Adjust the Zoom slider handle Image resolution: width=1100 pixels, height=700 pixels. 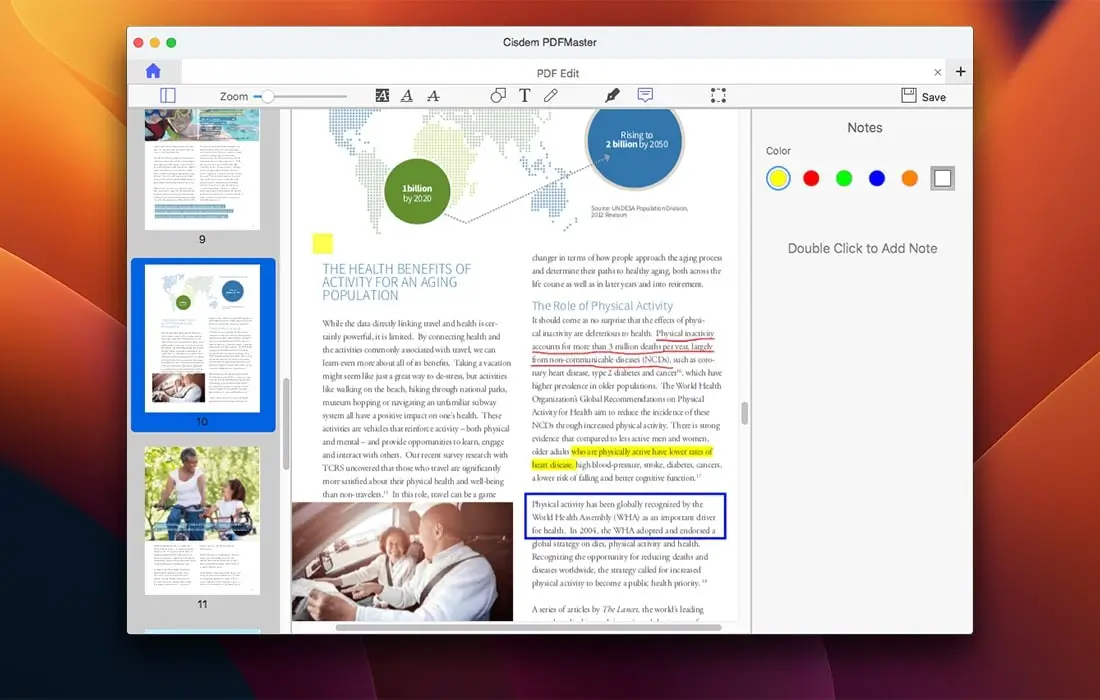point(267,96)
